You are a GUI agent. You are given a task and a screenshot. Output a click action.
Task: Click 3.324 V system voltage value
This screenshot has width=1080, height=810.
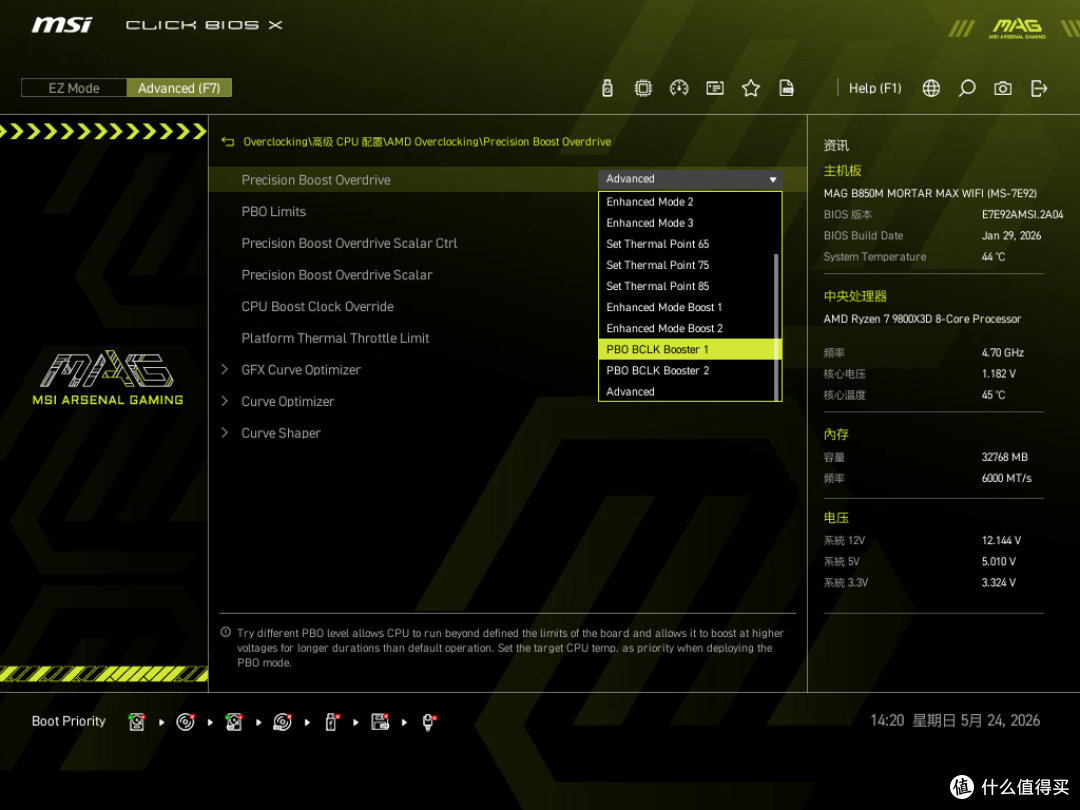pyautogui.click(x=999, y=583)
